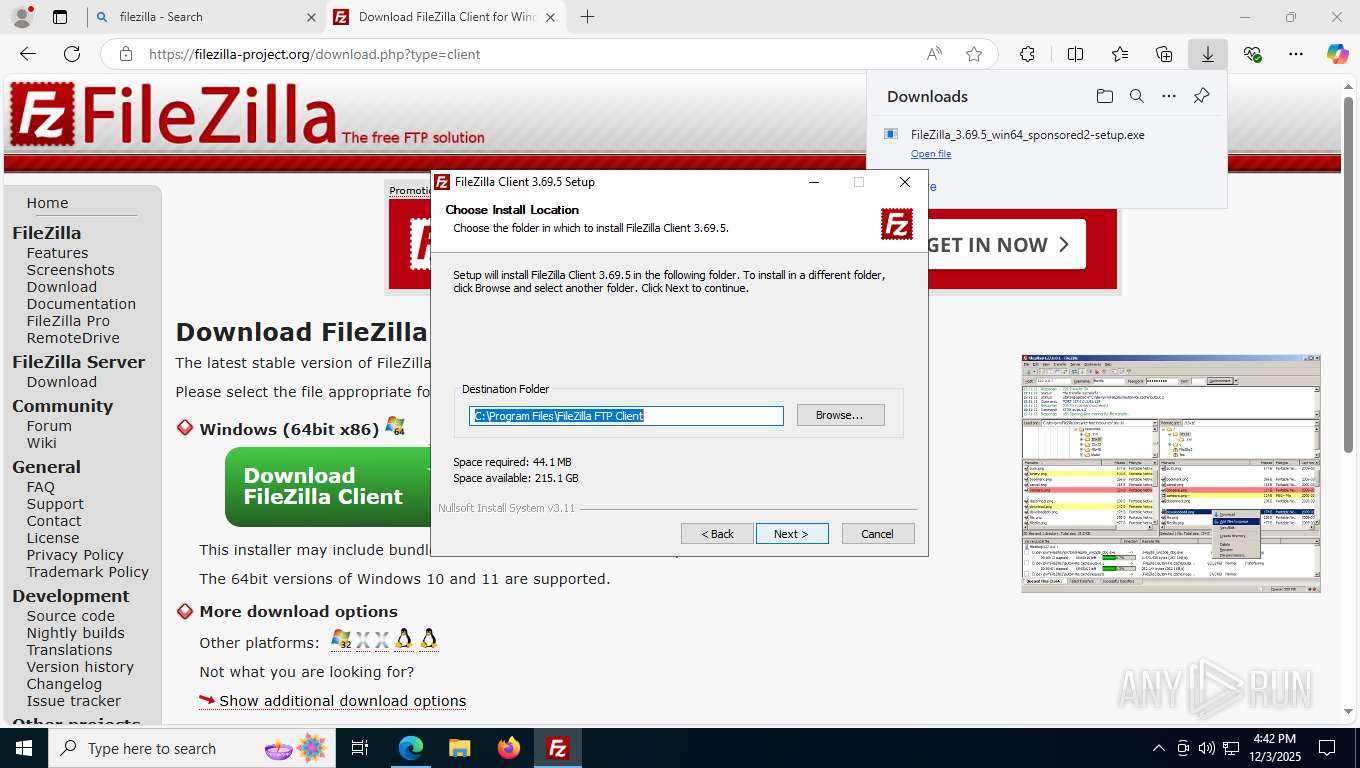
Task: Open Windows Start menu
Action: coord(24,748)
